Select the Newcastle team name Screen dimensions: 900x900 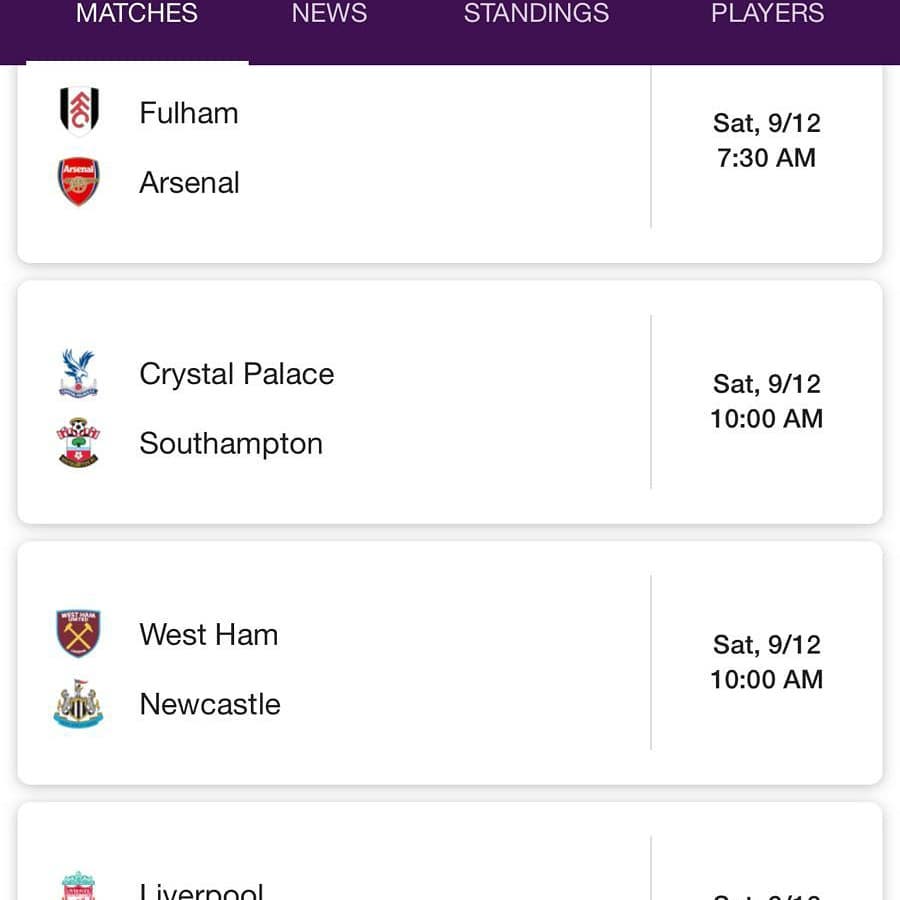210,704
